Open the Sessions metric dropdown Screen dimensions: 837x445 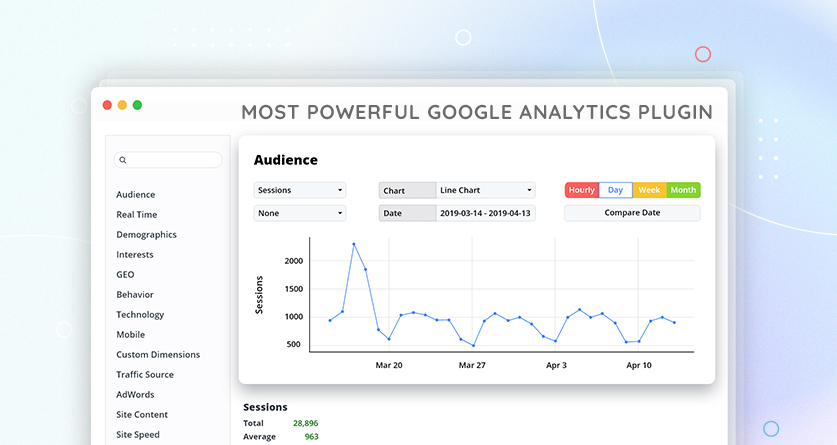click(300, 190)
